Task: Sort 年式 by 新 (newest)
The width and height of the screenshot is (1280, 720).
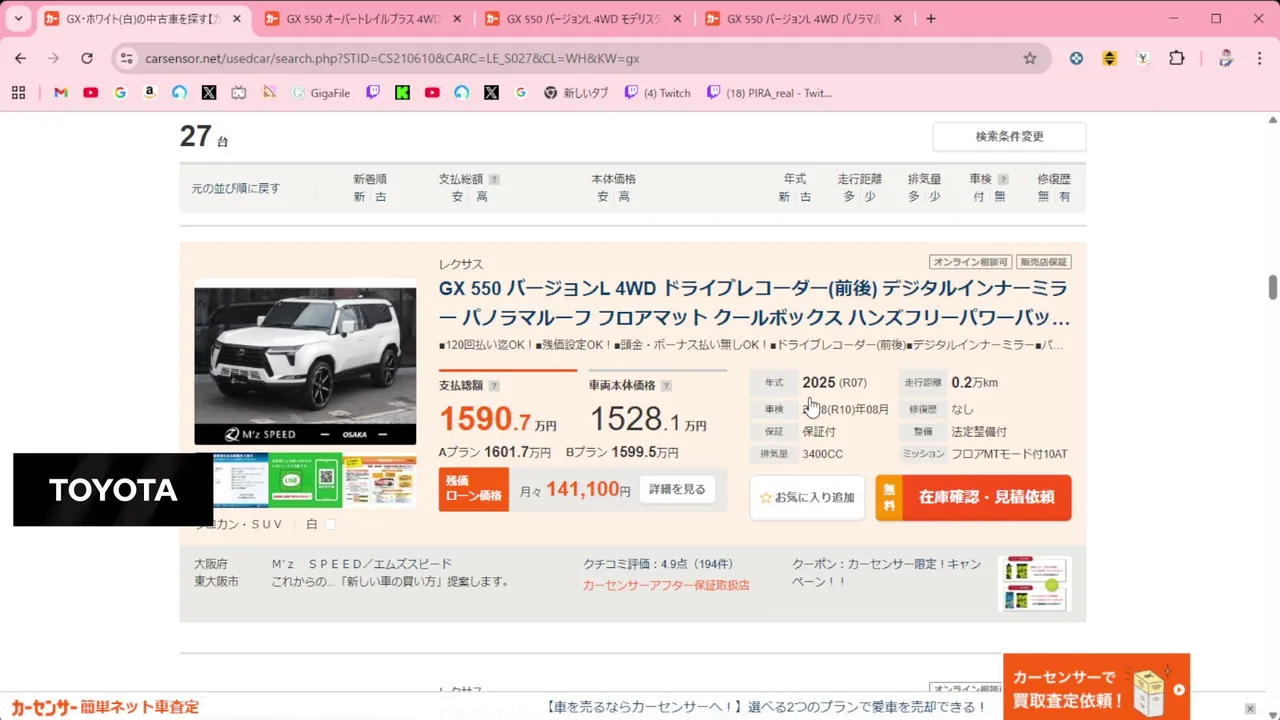Action: (784, 197)
